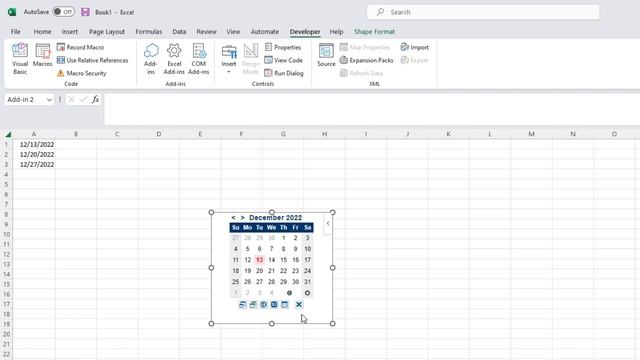Select cell with 12/20/2022
Image resolution: width=640 pixels, height=360 pixels.
click(x=34, y=154)
